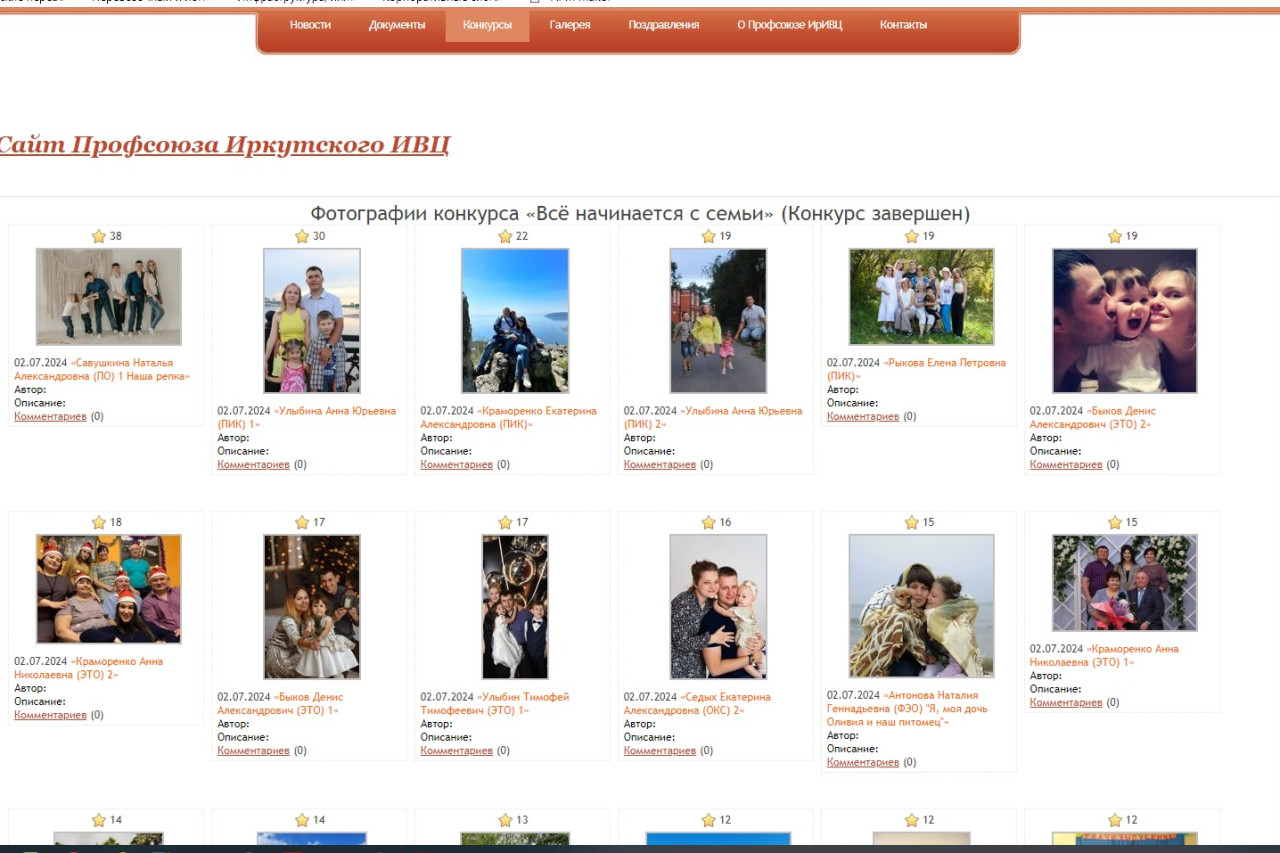
Task: Open «Седых Екатерина Александровна (ОКС) 2» title link
Action: (698, 704)
